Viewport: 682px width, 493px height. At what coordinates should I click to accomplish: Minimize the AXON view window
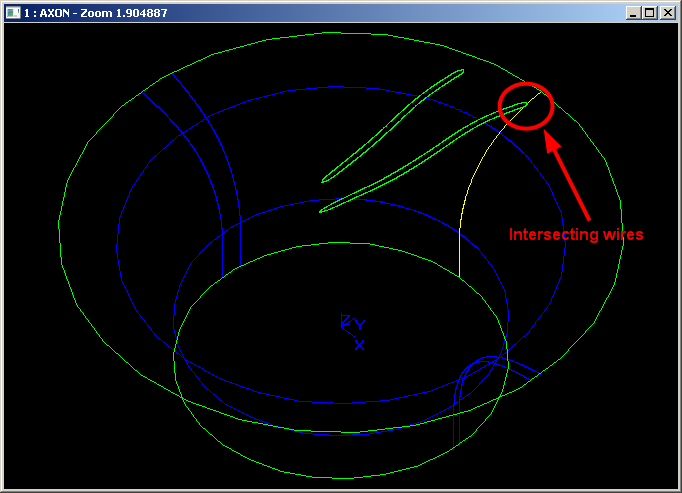(x=633, y=13)
